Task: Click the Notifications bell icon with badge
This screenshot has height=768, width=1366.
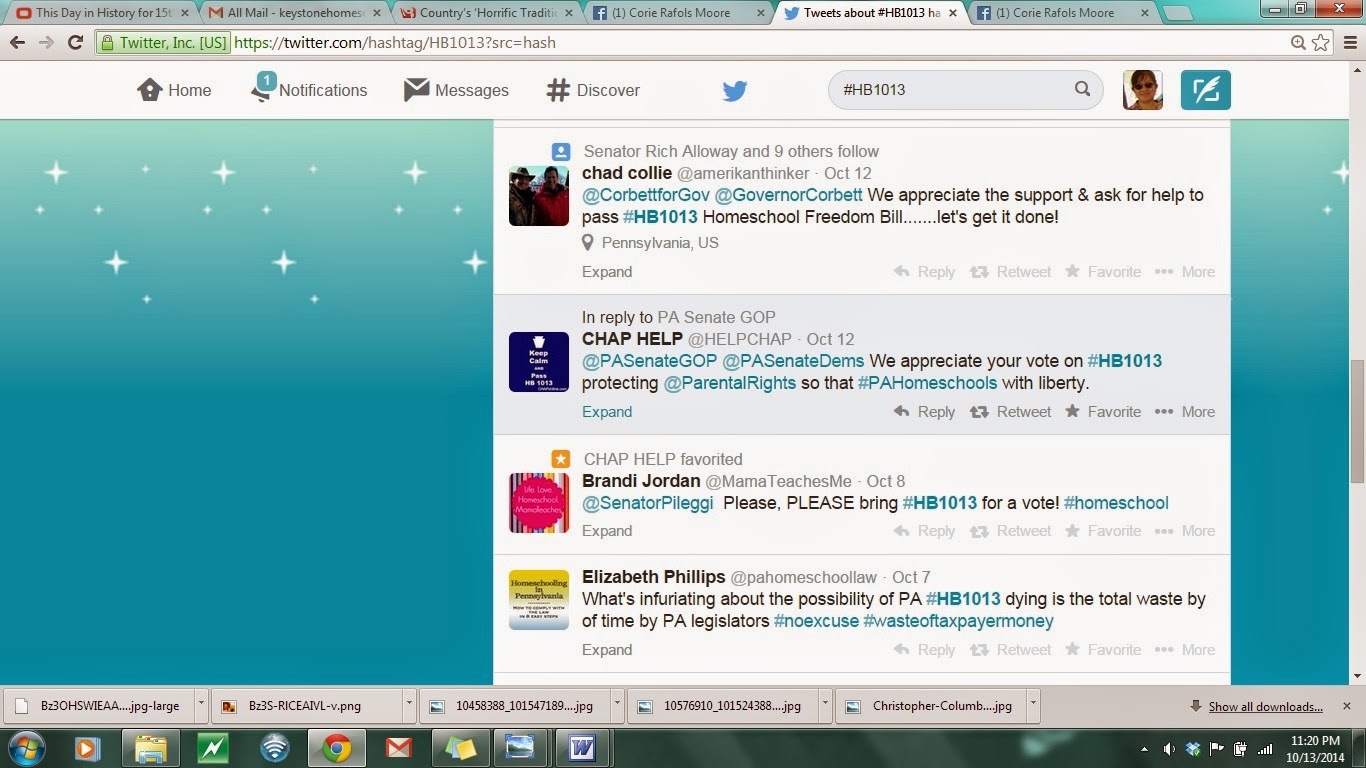Action: (x=263, y=86)
